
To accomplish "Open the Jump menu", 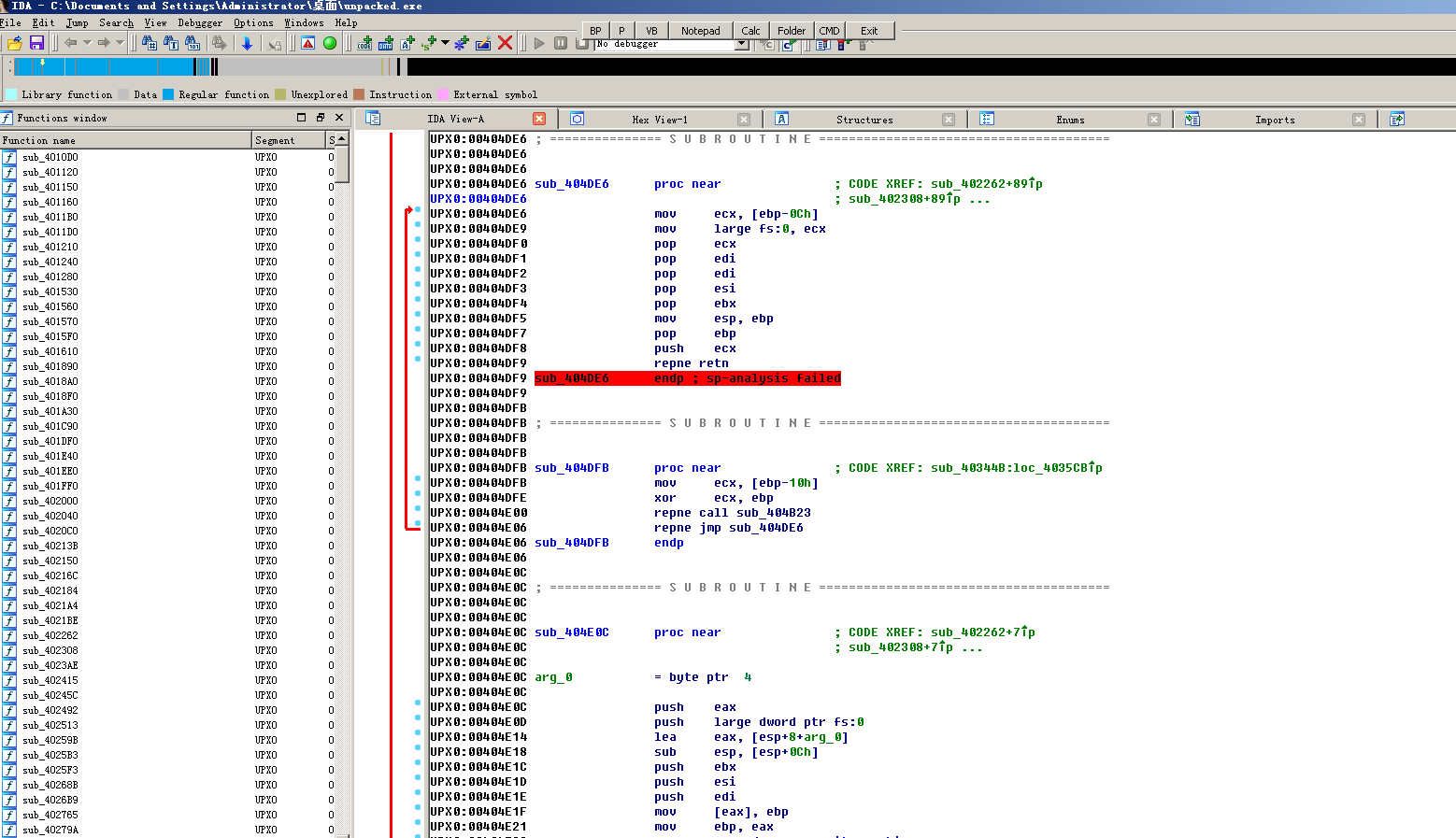I will [78, 22].
